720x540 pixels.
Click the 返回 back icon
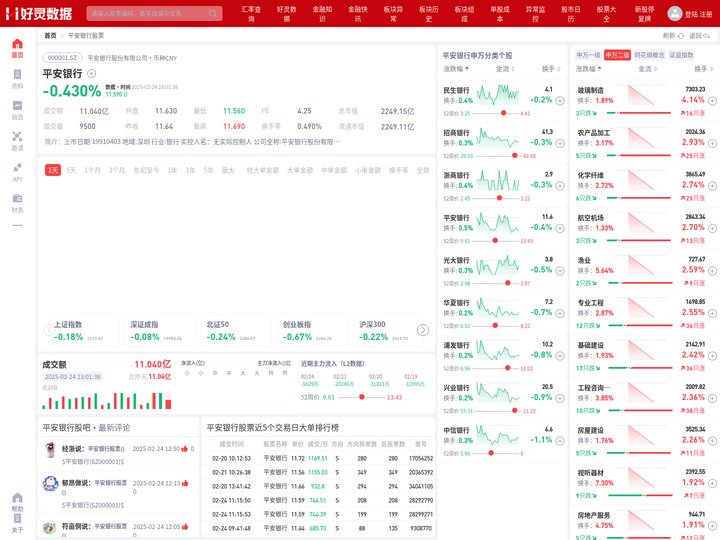(x=707, y=35)
